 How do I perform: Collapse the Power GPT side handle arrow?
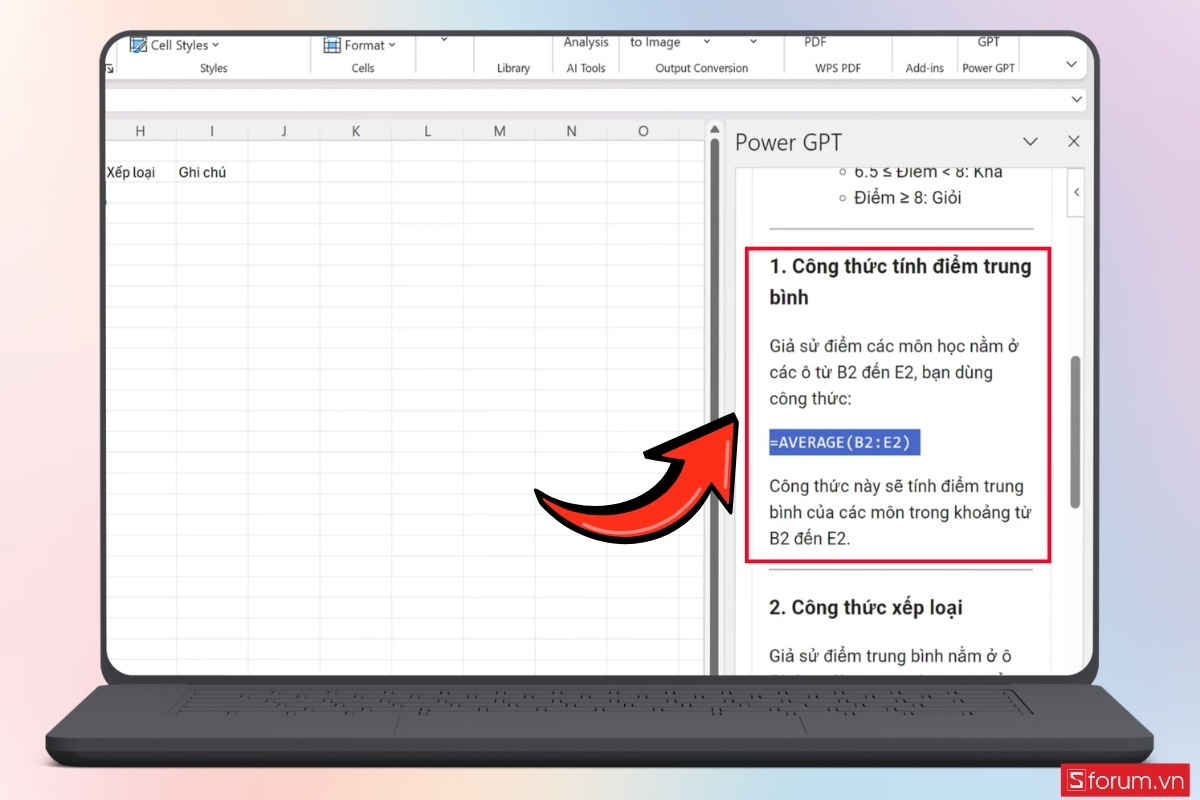1077,192
